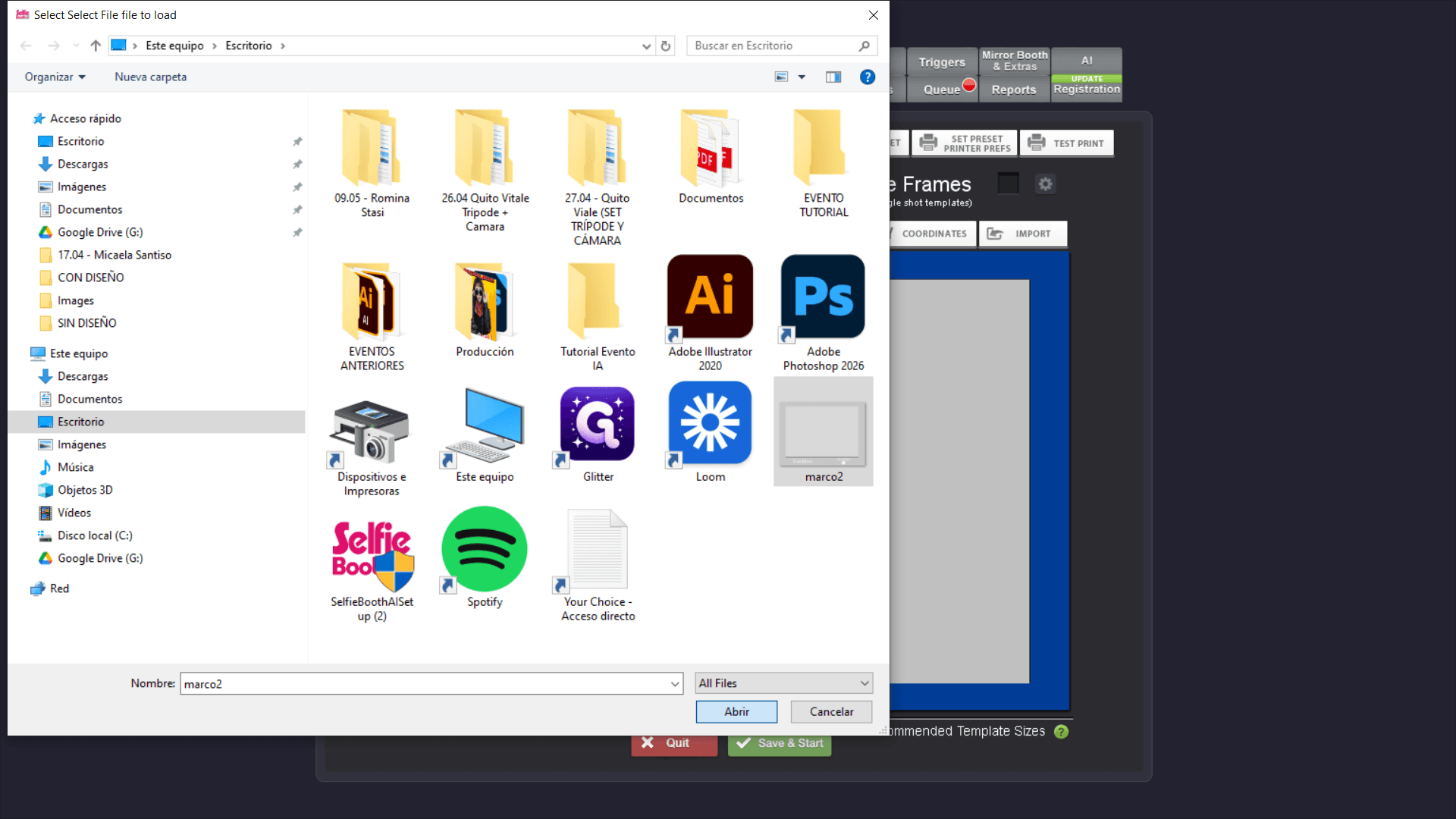Viewport: 1456px width, 819px height.
Task: Expand the recent locations dropdown arrow
Action: tap(76, 45)
